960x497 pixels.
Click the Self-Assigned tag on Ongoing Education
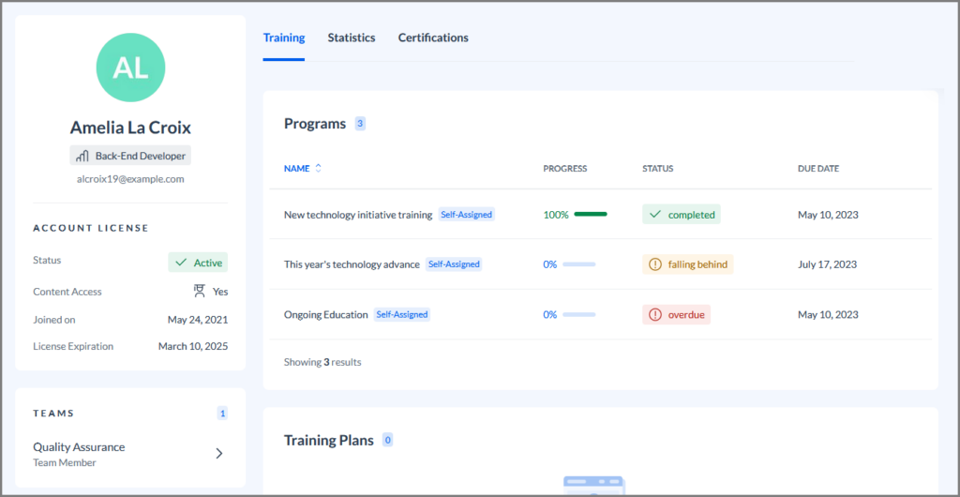(402, 315)
